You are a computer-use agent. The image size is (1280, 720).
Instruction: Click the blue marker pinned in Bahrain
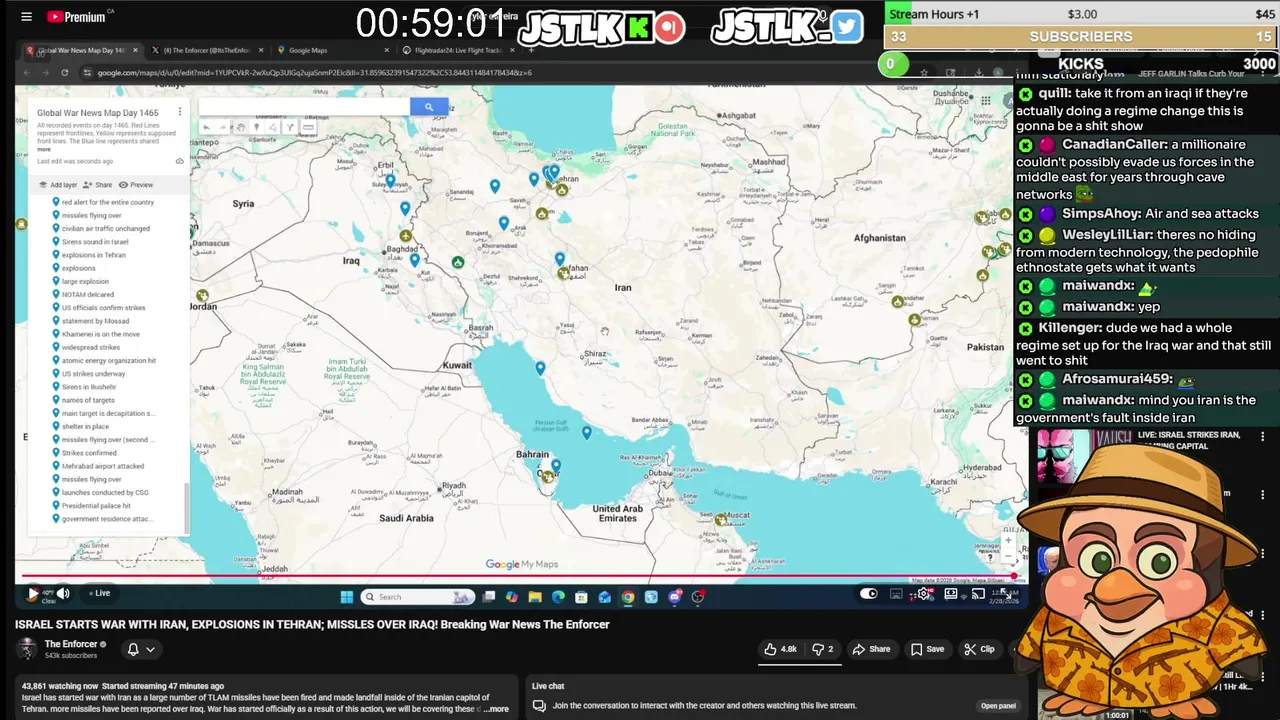pos(556,466)
